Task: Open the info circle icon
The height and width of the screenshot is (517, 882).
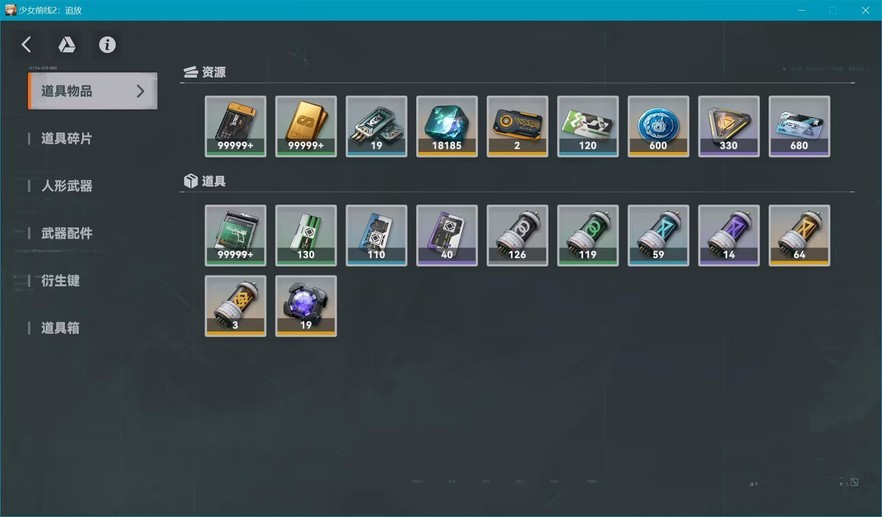Action: point(107,44)
